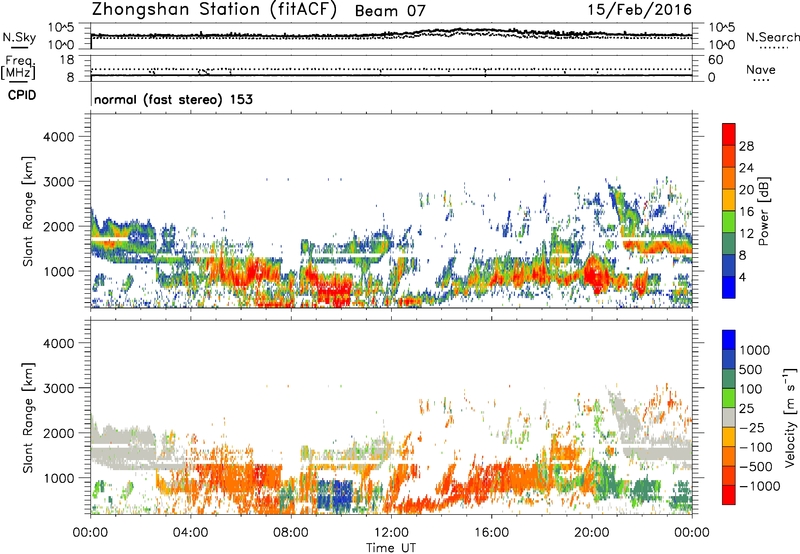Click the '08:00' time tick label

pyautogui.click(x=291, y=533)
